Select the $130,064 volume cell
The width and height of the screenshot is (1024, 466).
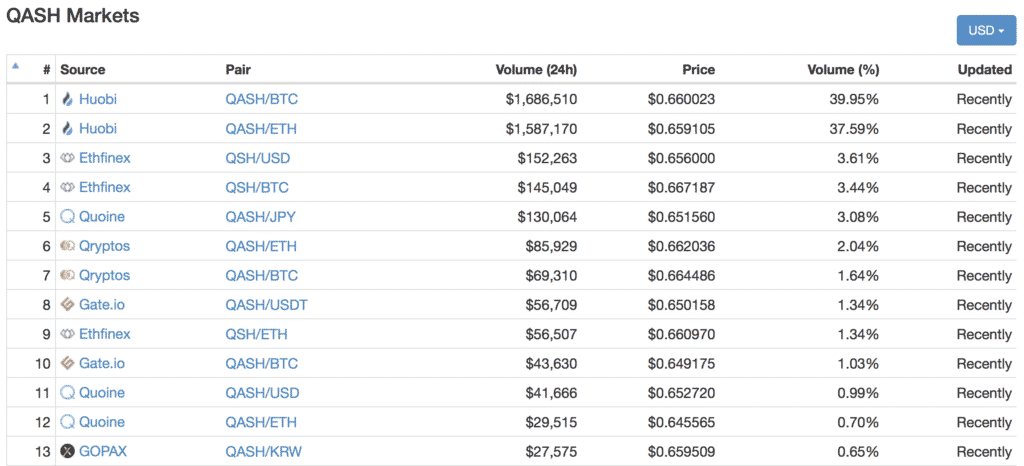click(547, 217)
